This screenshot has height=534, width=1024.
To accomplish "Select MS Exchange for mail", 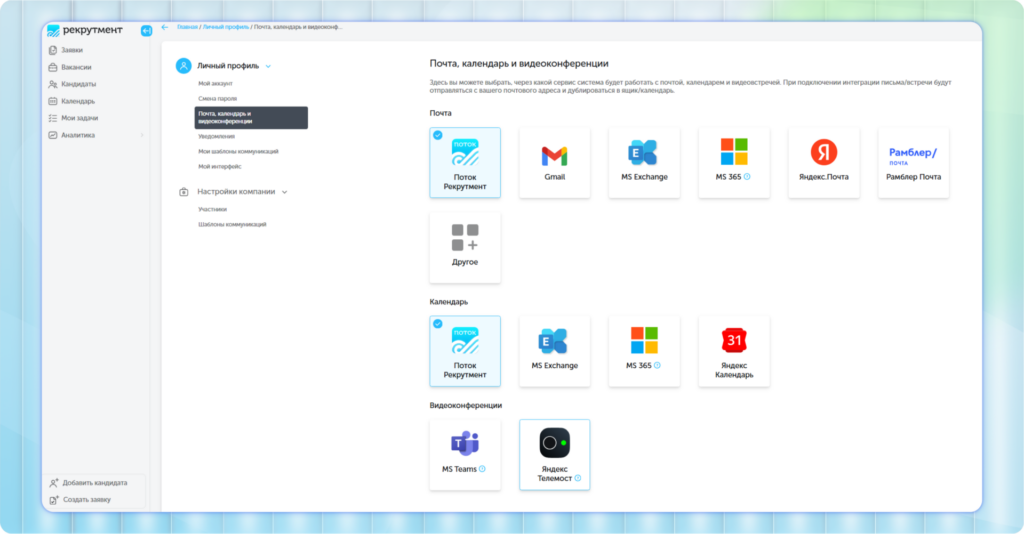I will [644, 163].
